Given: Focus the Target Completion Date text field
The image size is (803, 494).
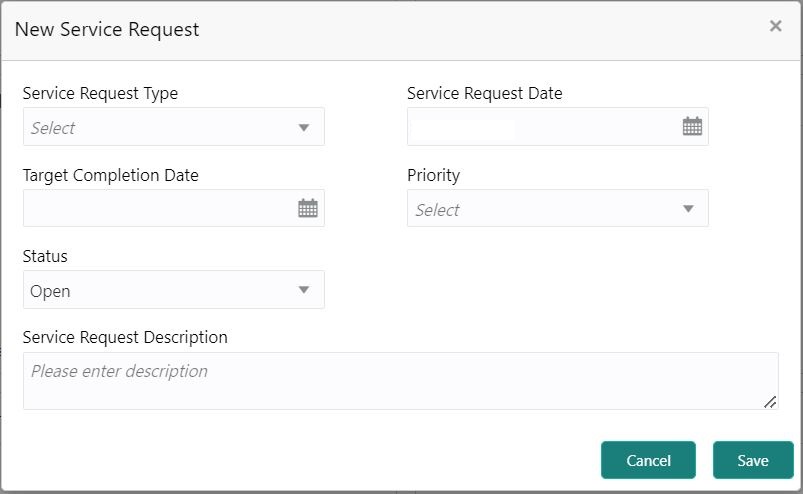Looking at the screenshot, I should (155, 208).
